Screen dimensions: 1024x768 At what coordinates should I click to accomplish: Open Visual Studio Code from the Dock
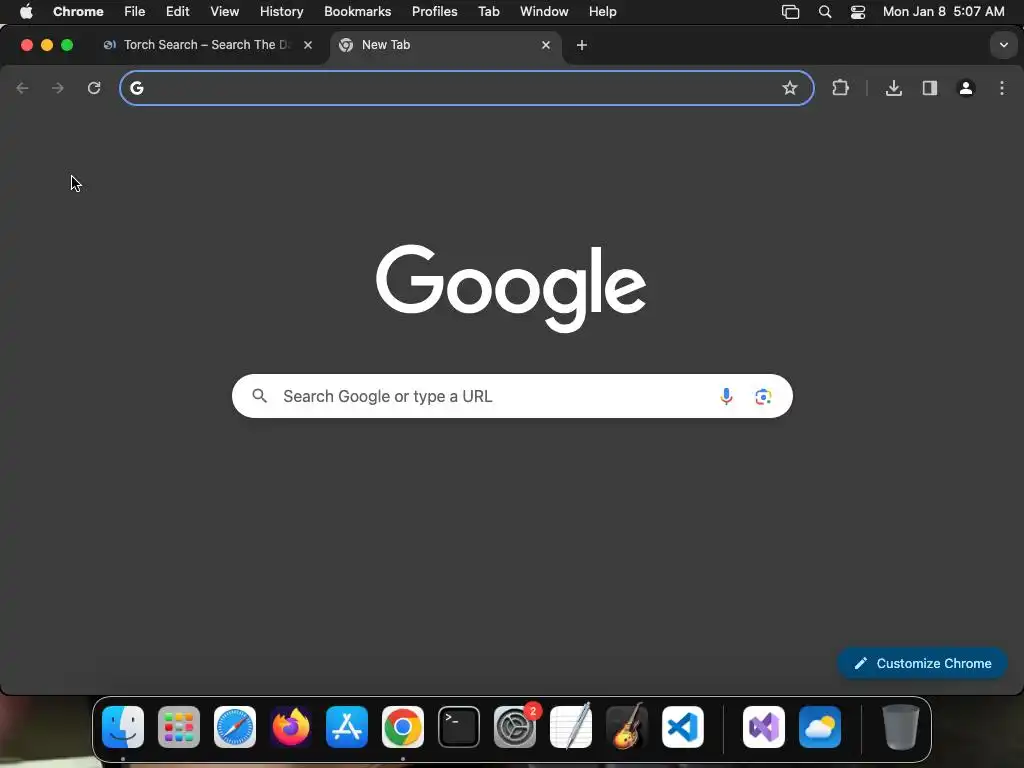683,727
